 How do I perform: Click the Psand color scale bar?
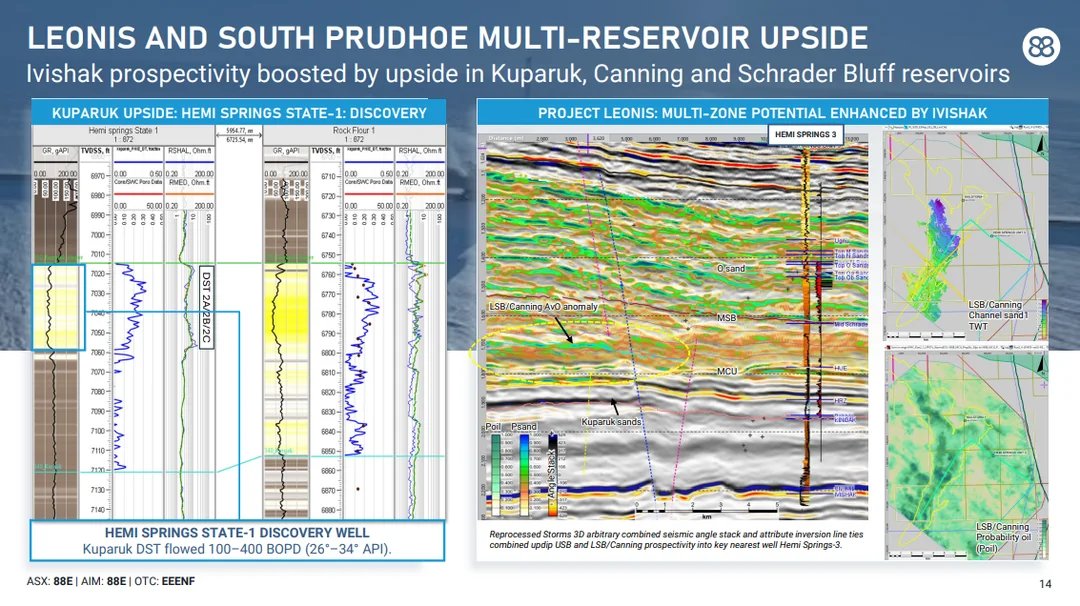[x=525, y=474]
